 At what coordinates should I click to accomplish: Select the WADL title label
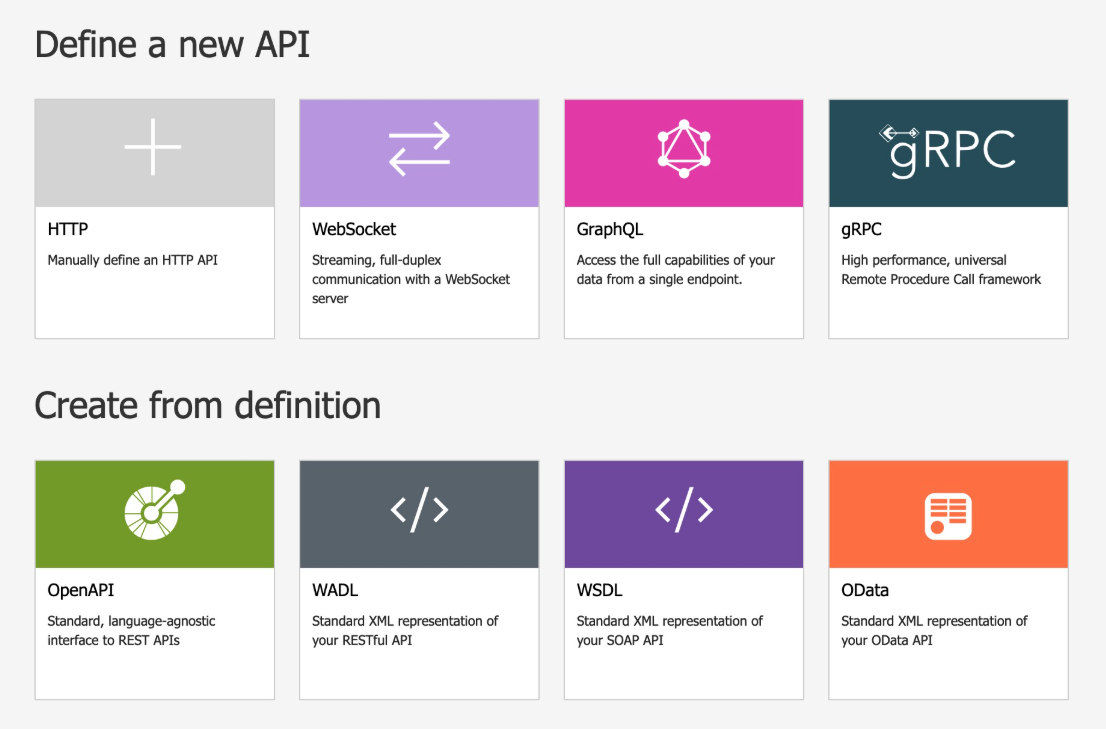(x=335, y=591)
